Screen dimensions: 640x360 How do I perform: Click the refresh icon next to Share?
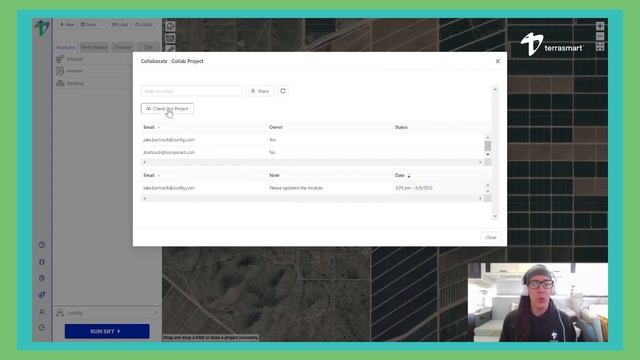coord(283,91)
